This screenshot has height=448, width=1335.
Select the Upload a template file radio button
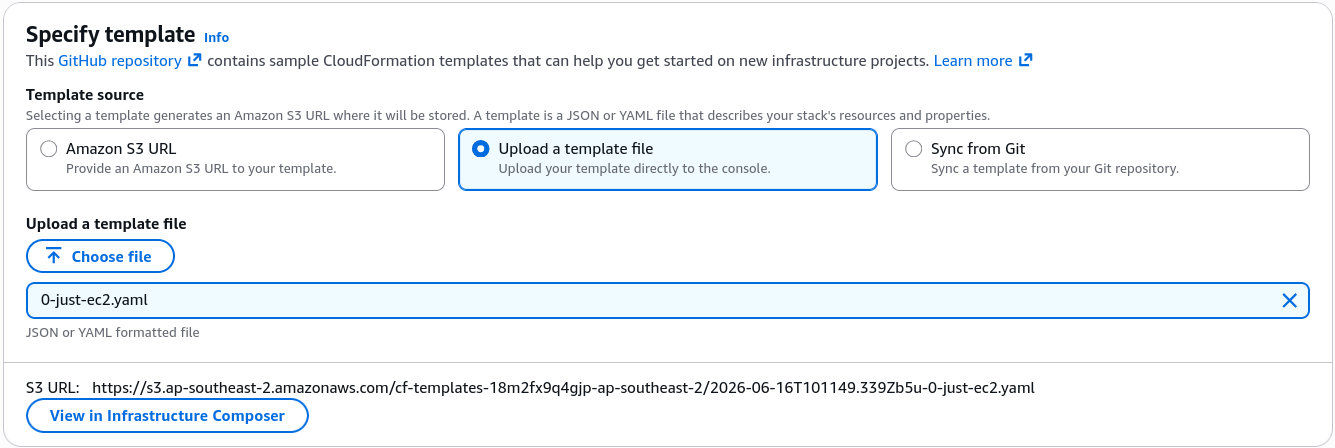click(480, 149)
